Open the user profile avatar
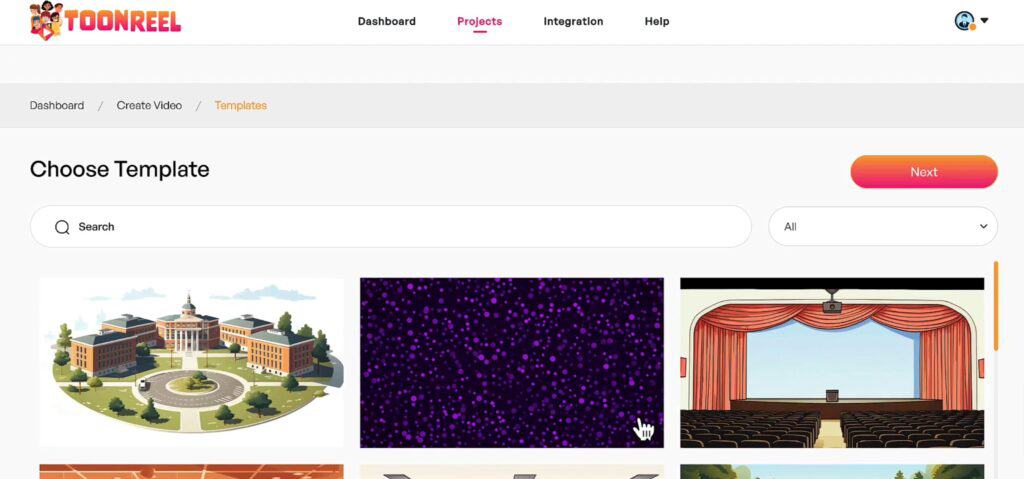Screen dimensions: 1024x479 [965, 21]
